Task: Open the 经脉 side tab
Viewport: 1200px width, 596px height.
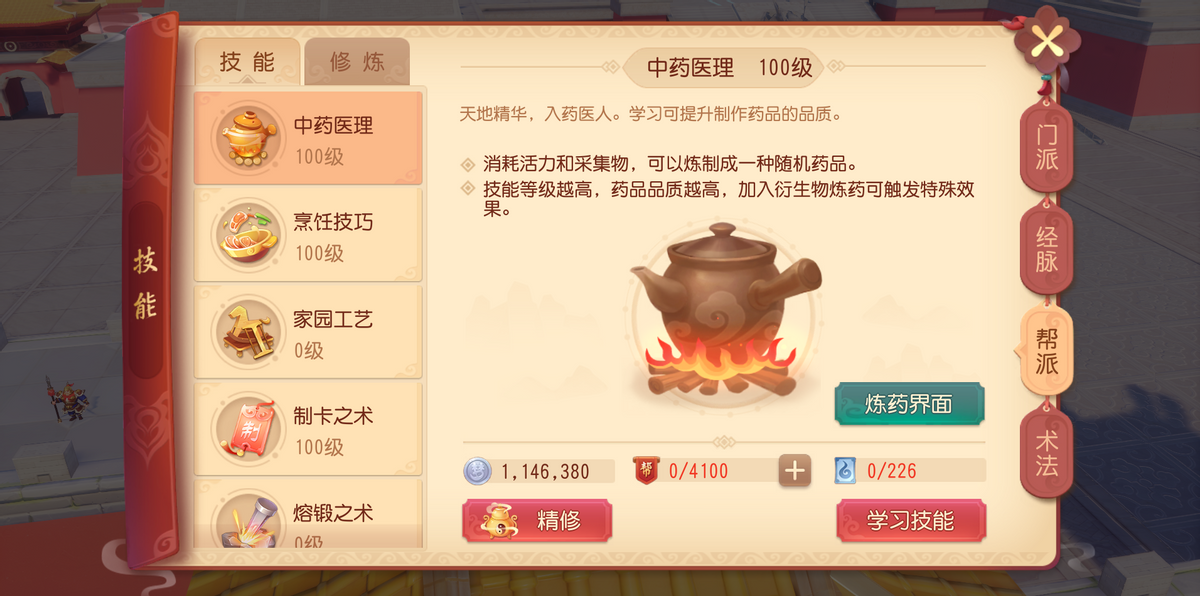Action: coord(1046,250)
